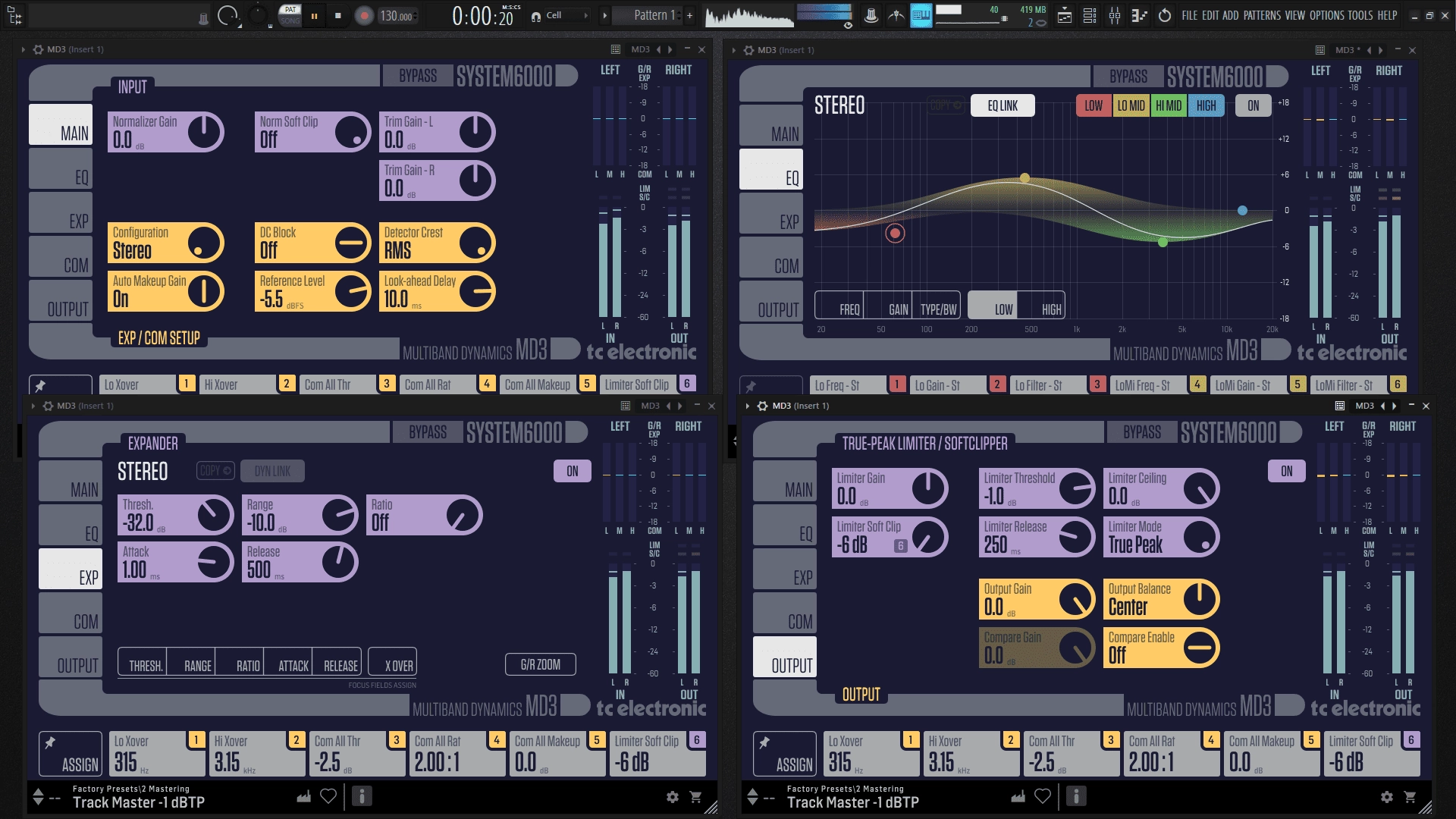Image resolution: width=1456 pixels, height=819 pixels.
Task: Open the OPTIONS menu
Action: (1327, 15)
